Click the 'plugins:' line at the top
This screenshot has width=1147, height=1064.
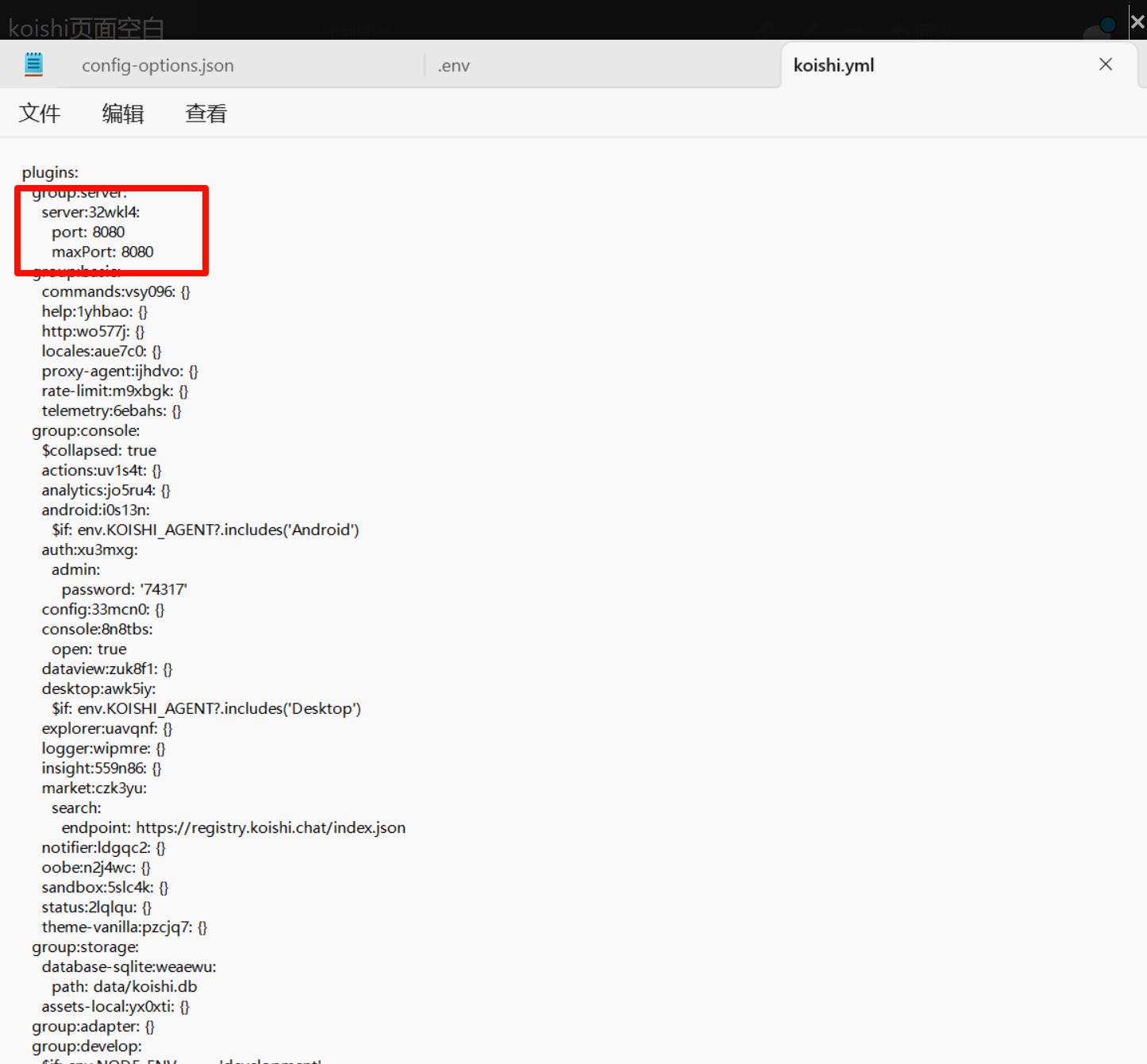coord(50,172)
